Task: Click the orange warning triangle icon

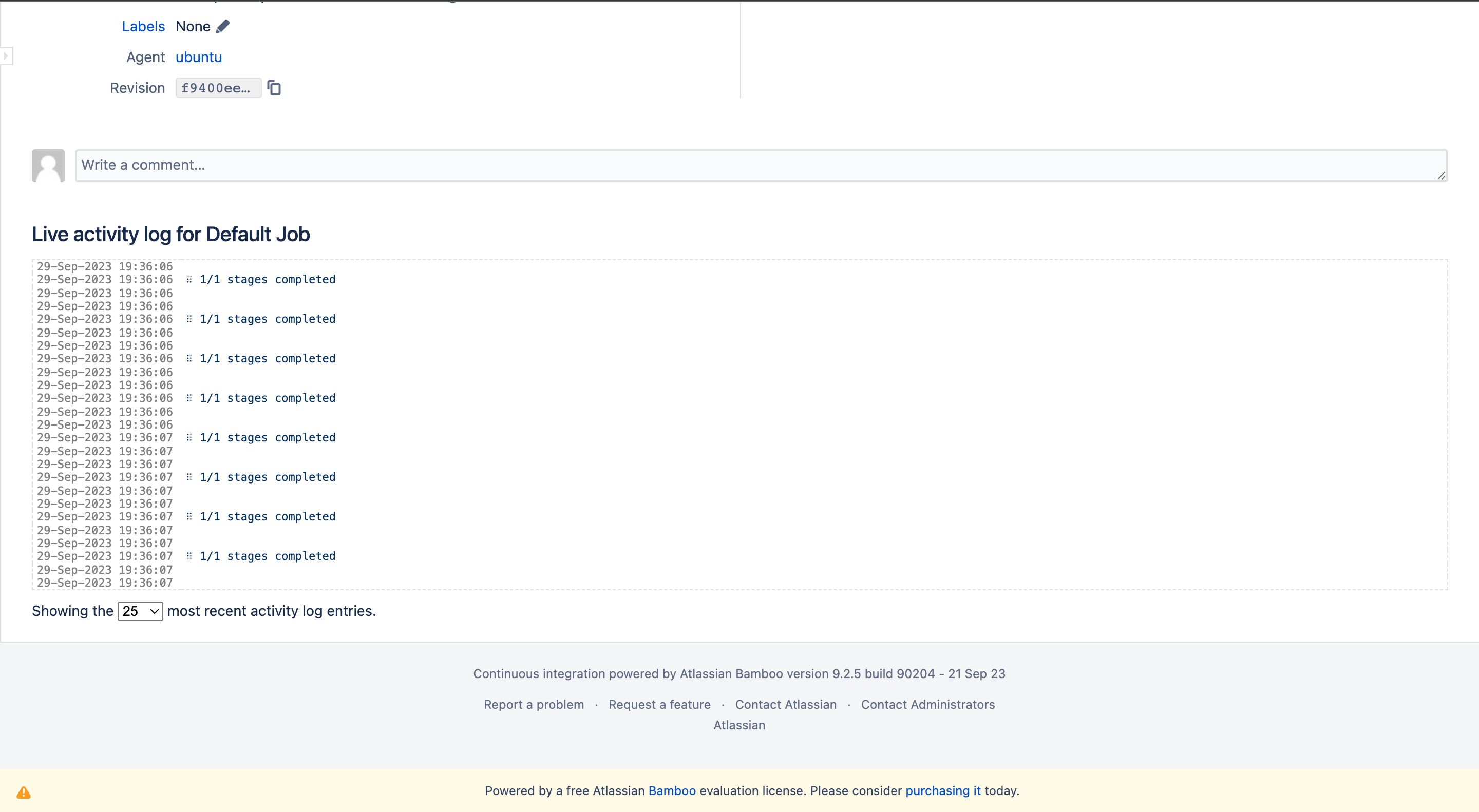Action: [24, 792]
